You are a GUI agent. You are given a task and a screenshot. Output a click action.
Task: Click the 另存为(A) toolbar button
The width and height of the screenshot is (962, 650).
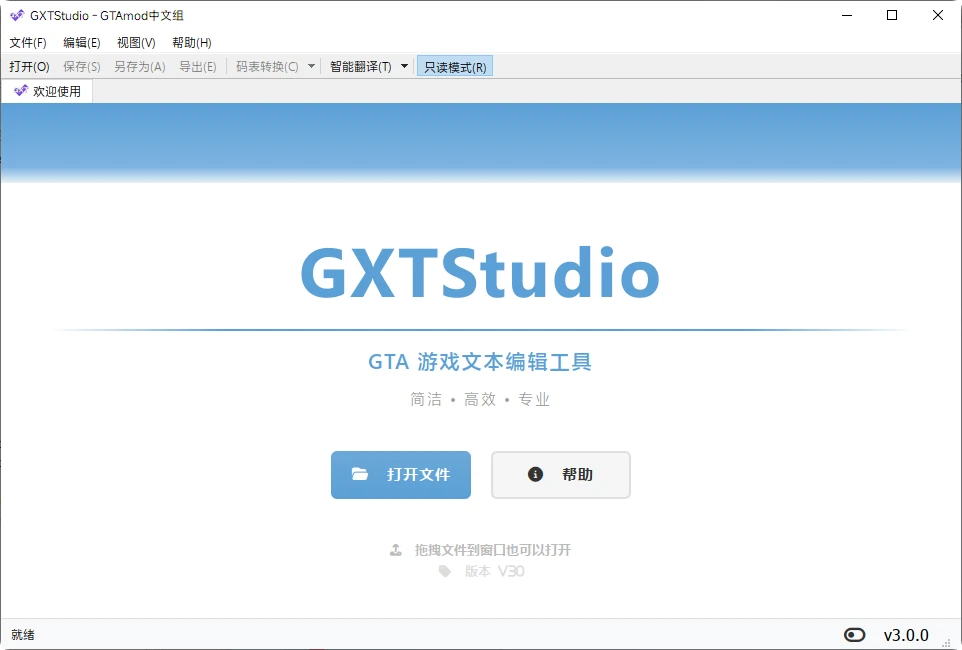pyautogui.click(x=140, y=66)
